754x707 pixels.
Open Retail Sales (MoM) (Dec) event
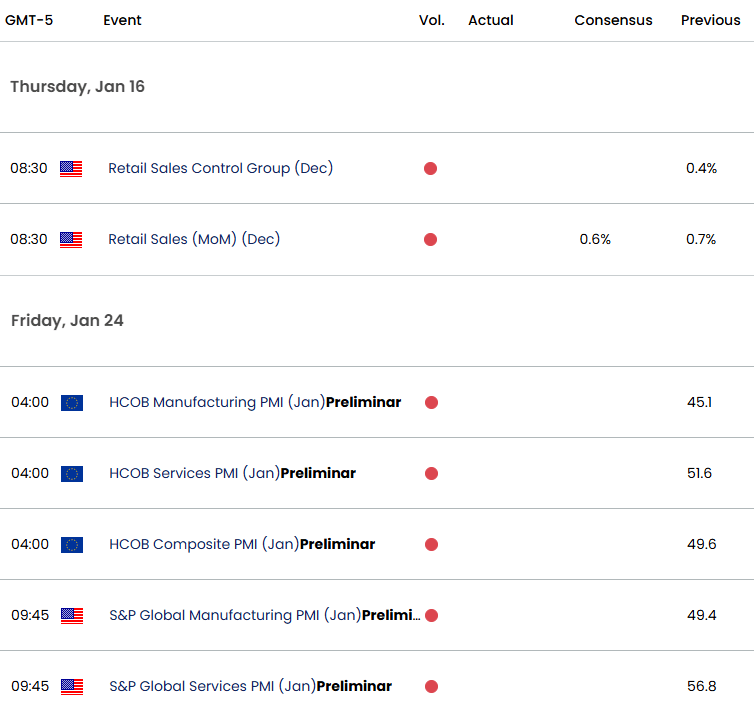click(194, 239)
